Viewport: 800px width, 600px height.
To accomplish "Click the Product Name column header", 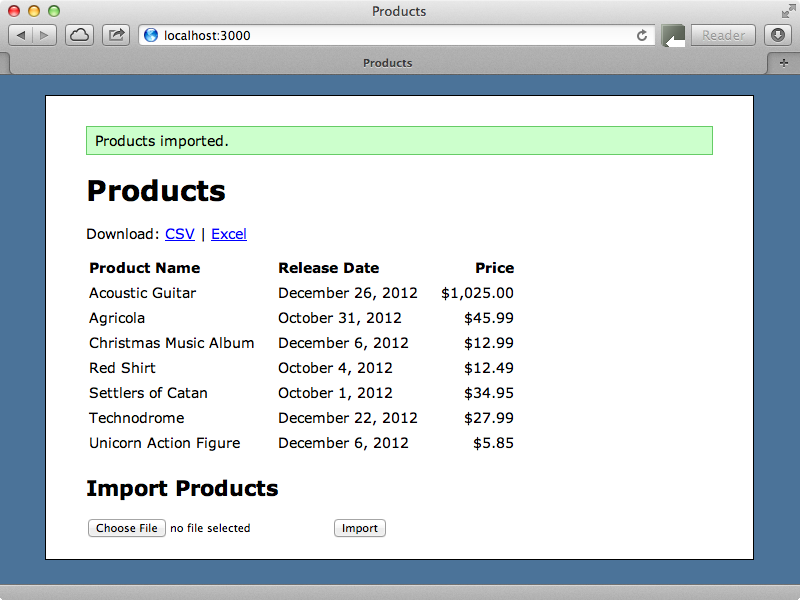I will [x=144, y=268].
